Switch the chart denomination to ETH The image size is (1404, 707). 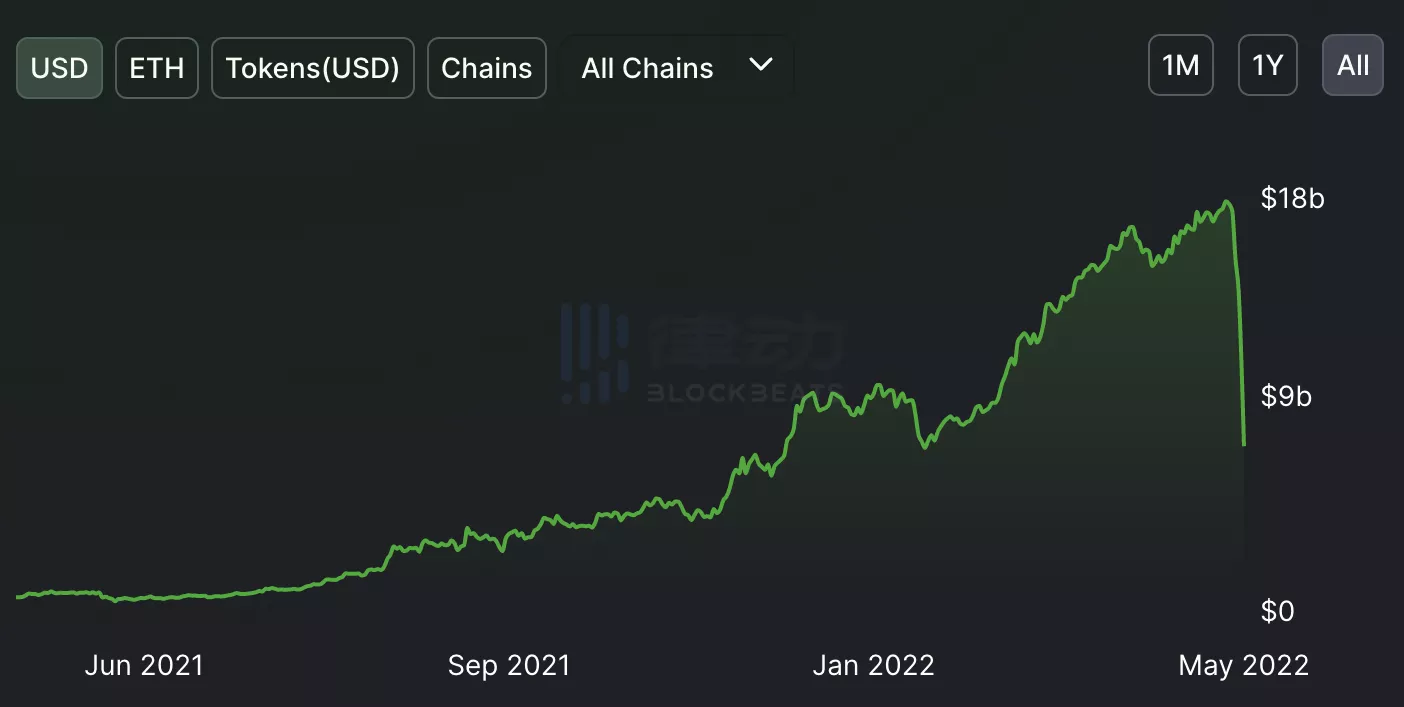(x=157, y=68)
